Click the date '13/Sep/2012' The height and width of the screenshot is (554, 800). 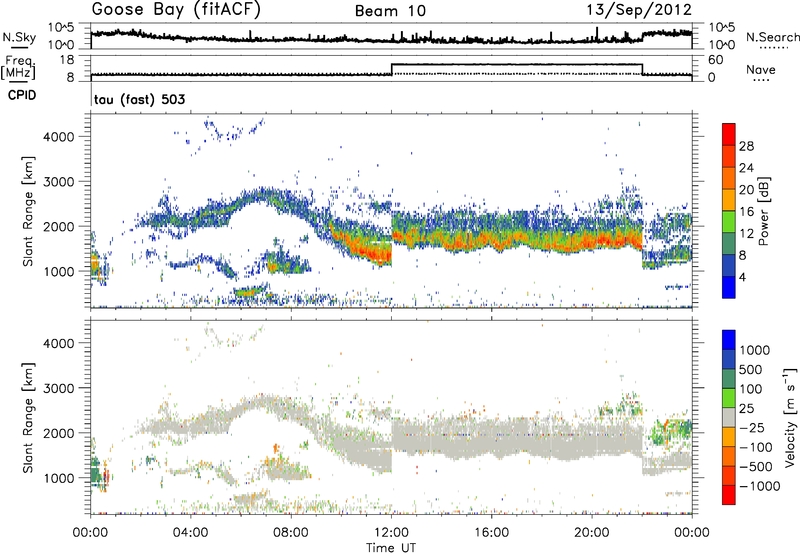point(639,10)
